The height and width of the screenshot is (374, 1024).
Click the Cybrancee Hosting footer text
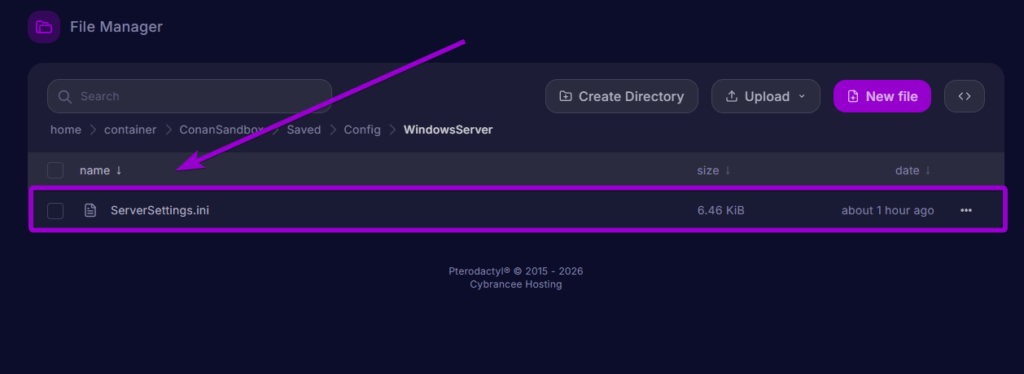516,285
